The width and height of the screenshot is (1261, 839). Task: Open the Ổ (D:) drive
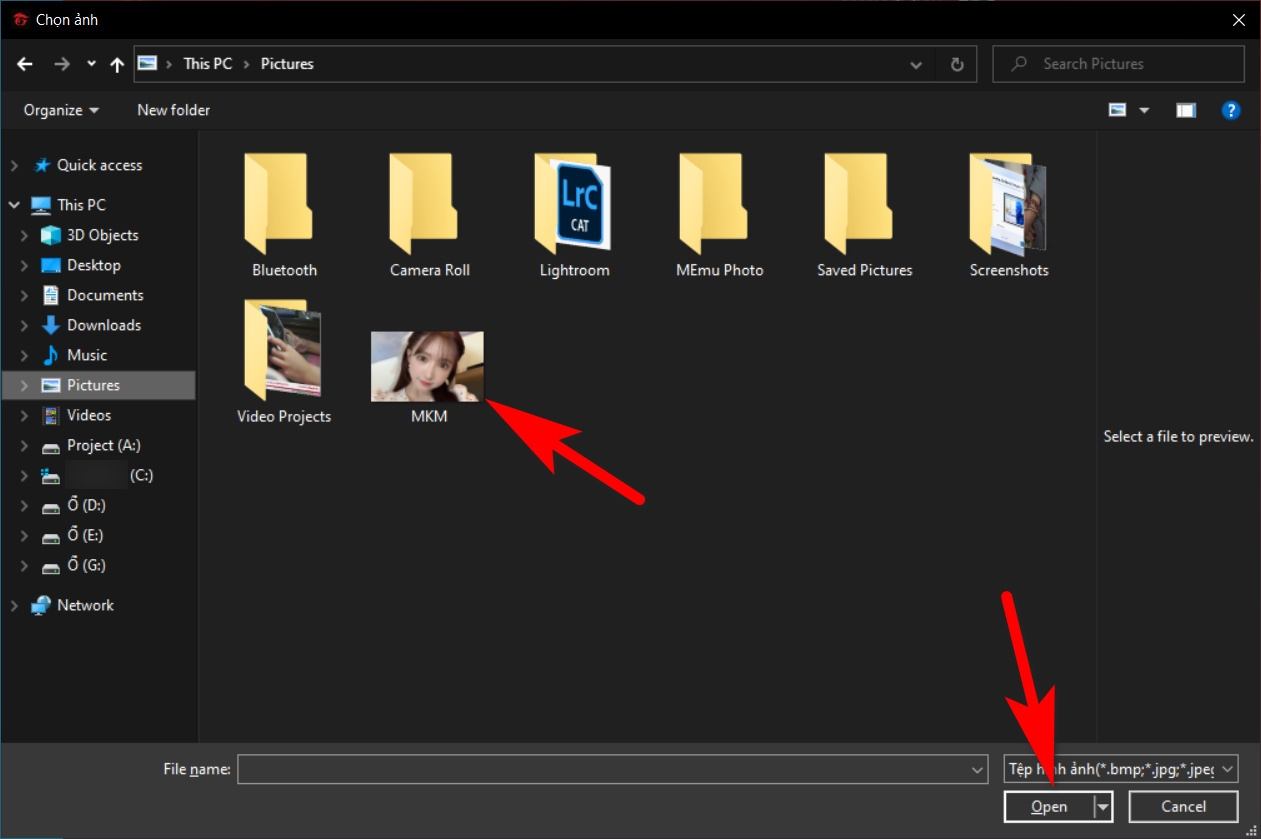[x=86, y=505]
